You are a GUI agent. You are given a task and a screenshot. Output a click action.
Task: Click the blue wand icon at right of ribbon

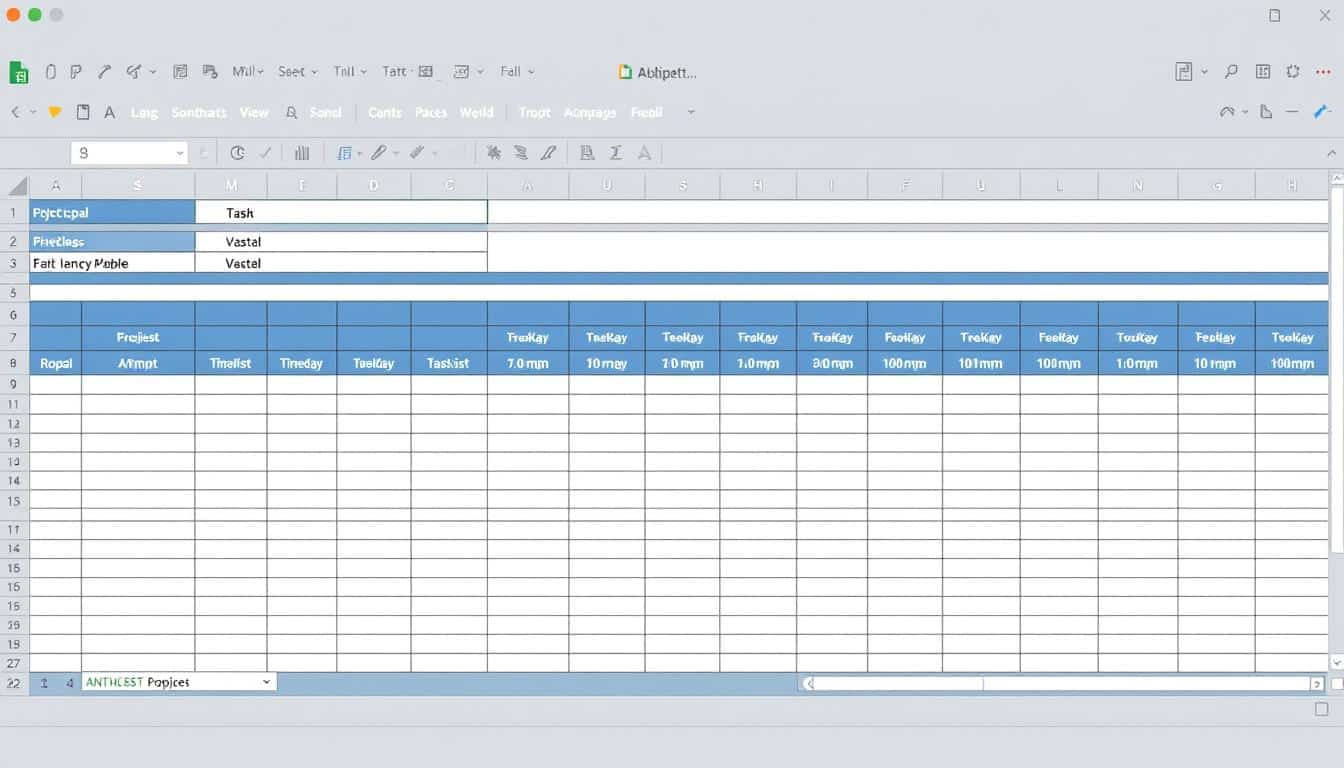(x=1322, y=112)
